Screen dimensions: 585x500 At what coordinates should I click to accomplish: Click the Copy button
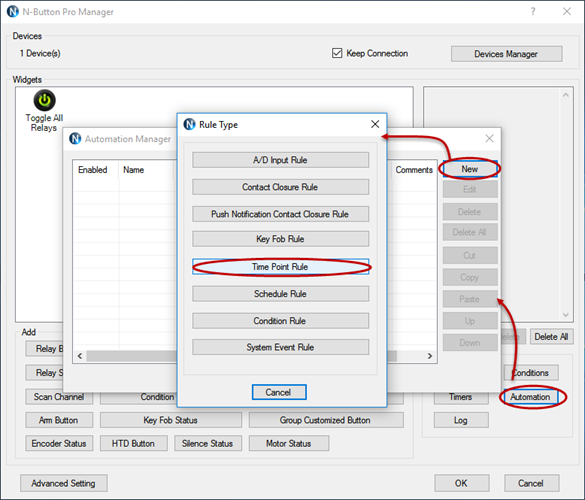(470, 277)
